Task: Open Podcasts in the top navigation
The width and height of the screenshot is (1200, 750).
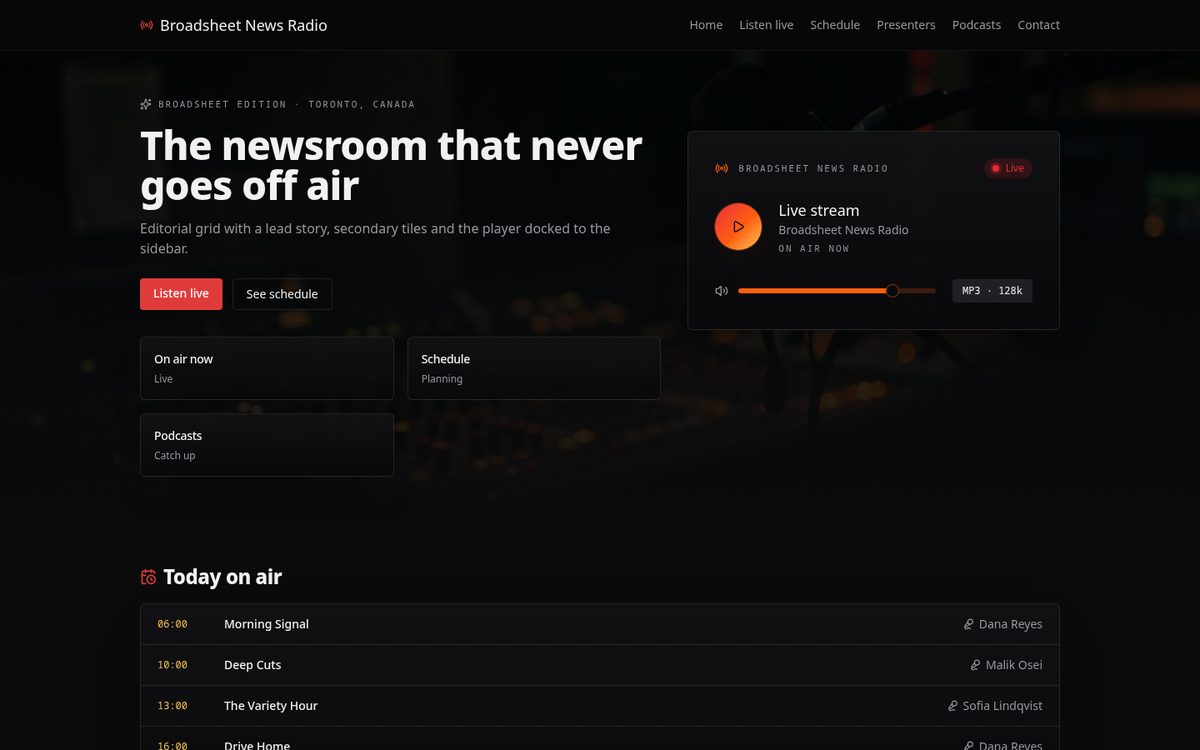Action: coord(976,25)
